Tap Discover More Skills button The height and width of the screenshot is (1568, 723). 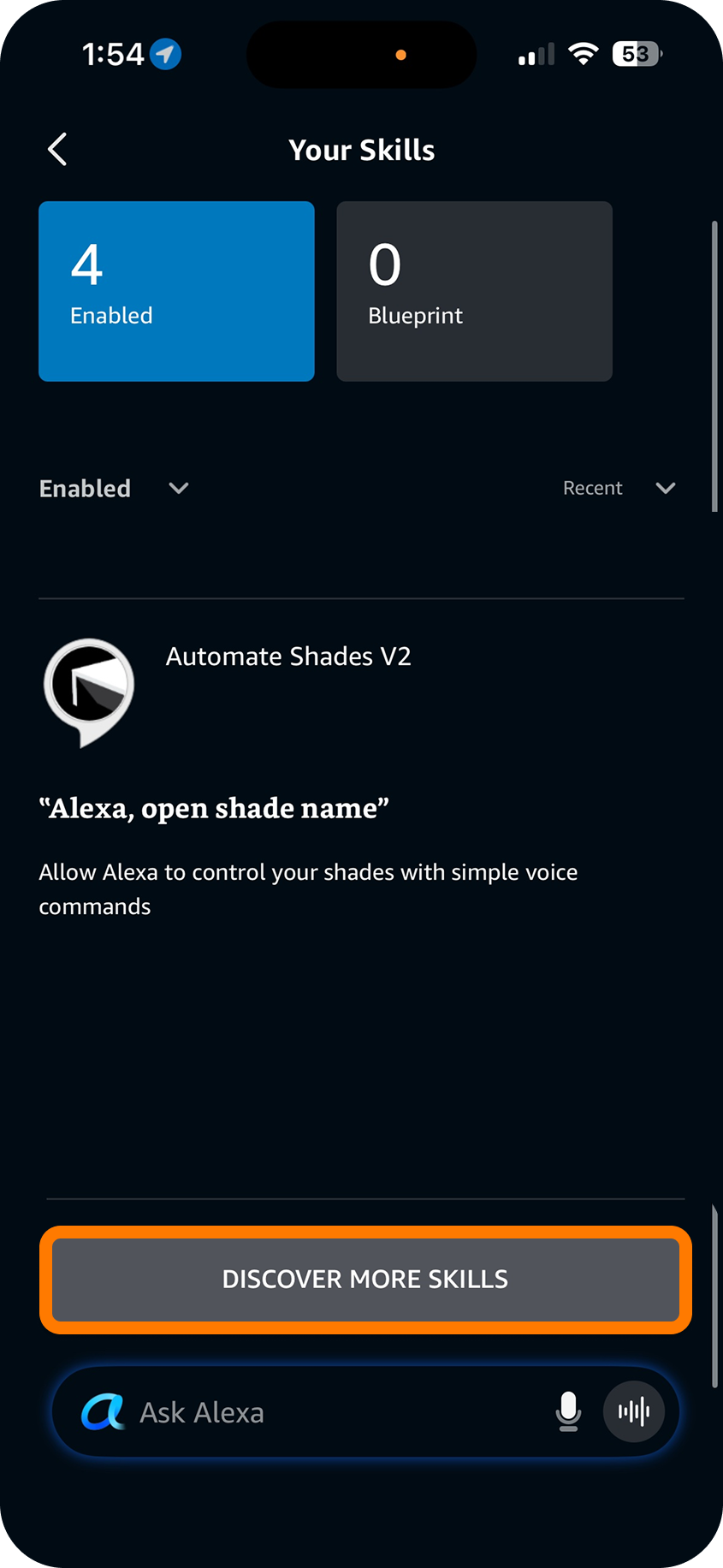365,1280
